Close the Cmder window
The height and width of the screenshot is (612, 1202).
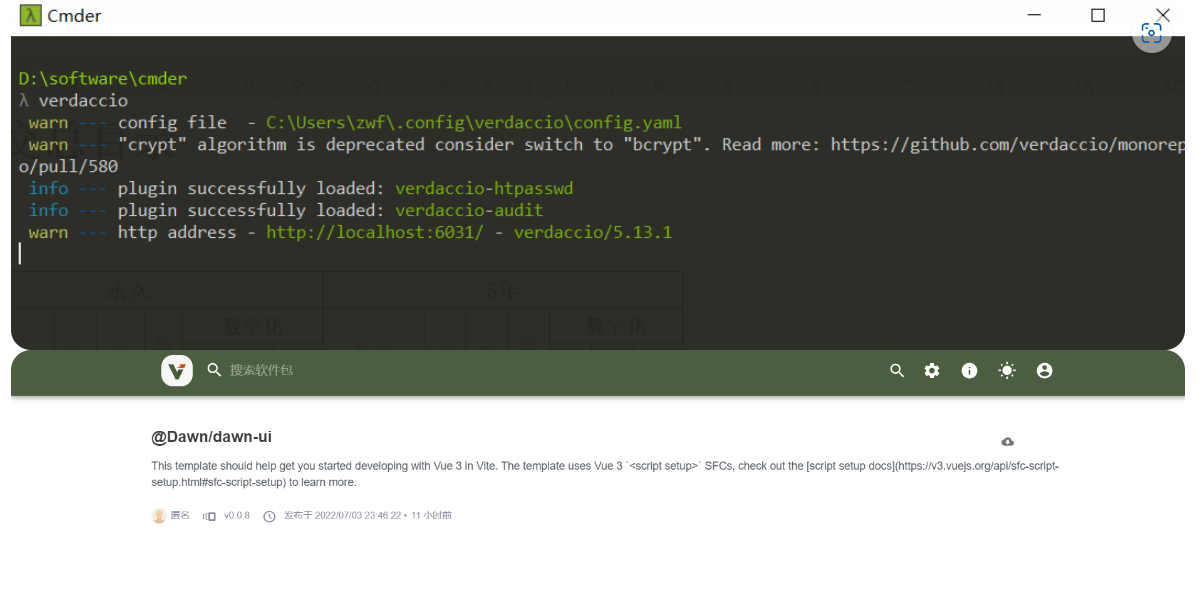point(1162,14)
